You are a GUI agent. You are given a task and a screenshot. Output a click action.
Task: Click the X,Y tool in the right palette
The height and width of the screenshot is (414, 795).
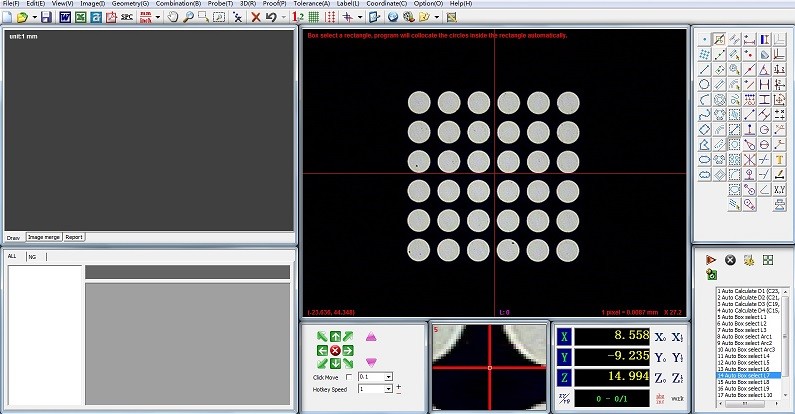pos(780,188)
